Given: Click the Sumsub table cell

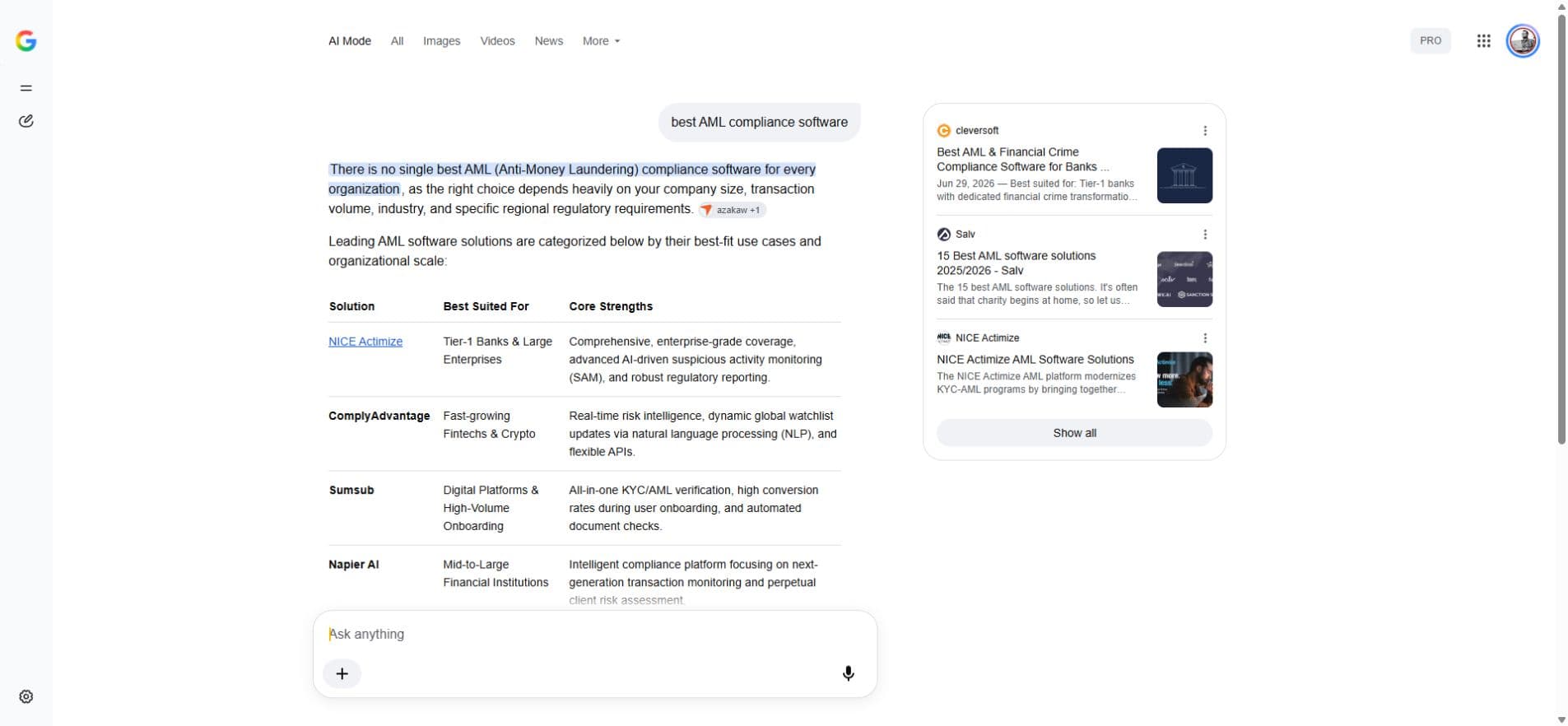Looking at the screenshot, I should click(x=351, y=490).
